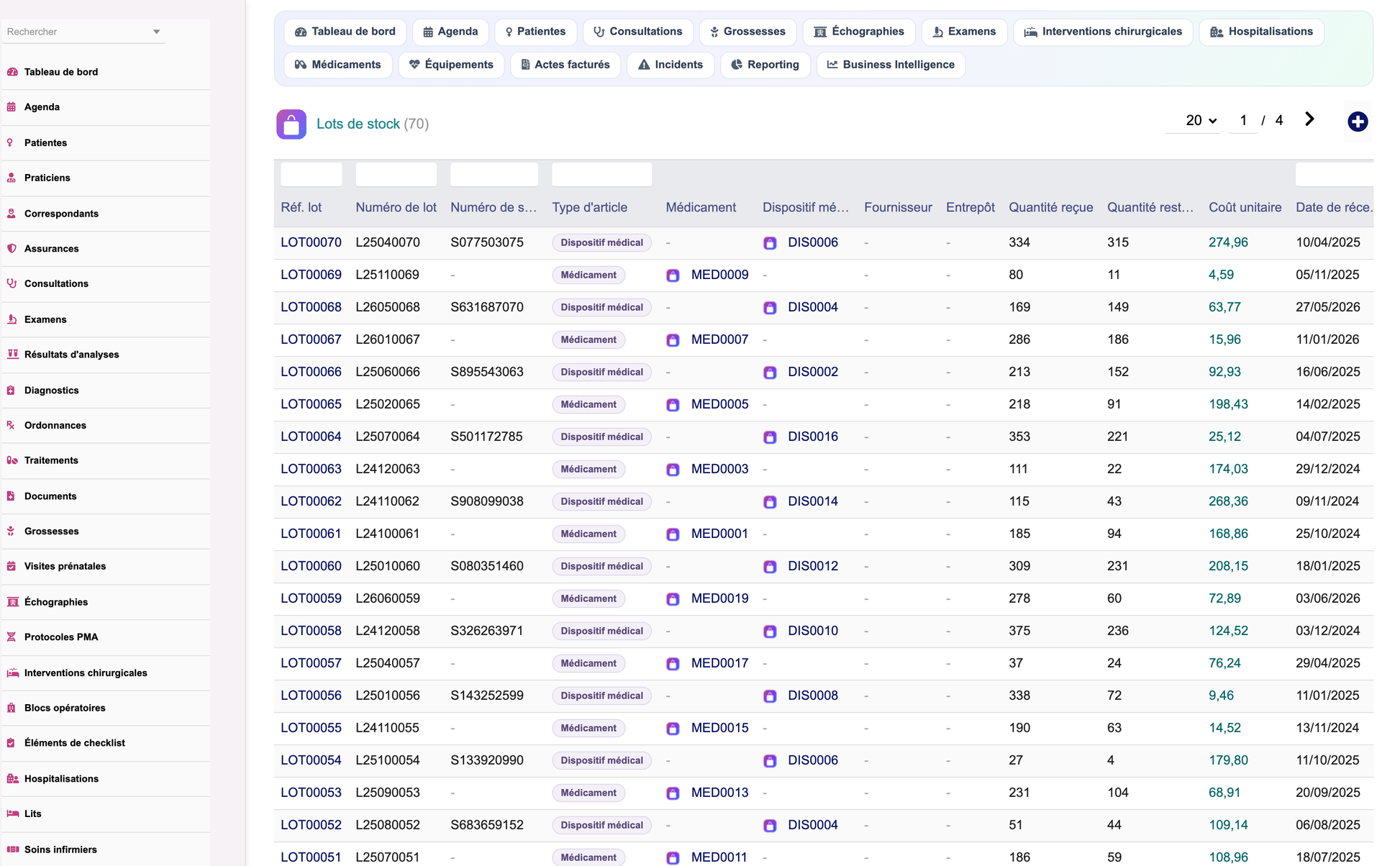Viewport: 1400px width, 866px height.
Task: Click the Examens microscope icon in sidebar
Action: tap(12, 319)
